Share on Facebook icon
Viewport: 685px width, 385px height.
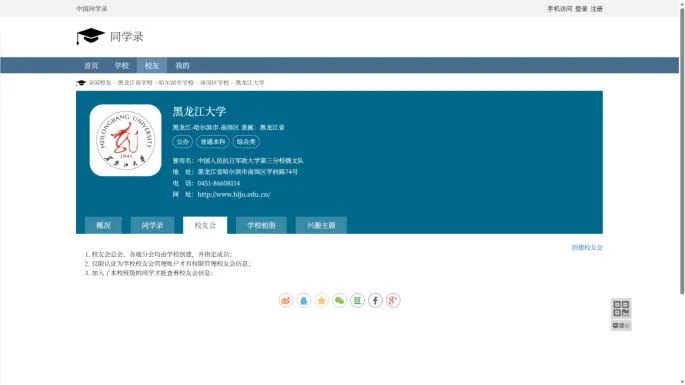point(375,300)
